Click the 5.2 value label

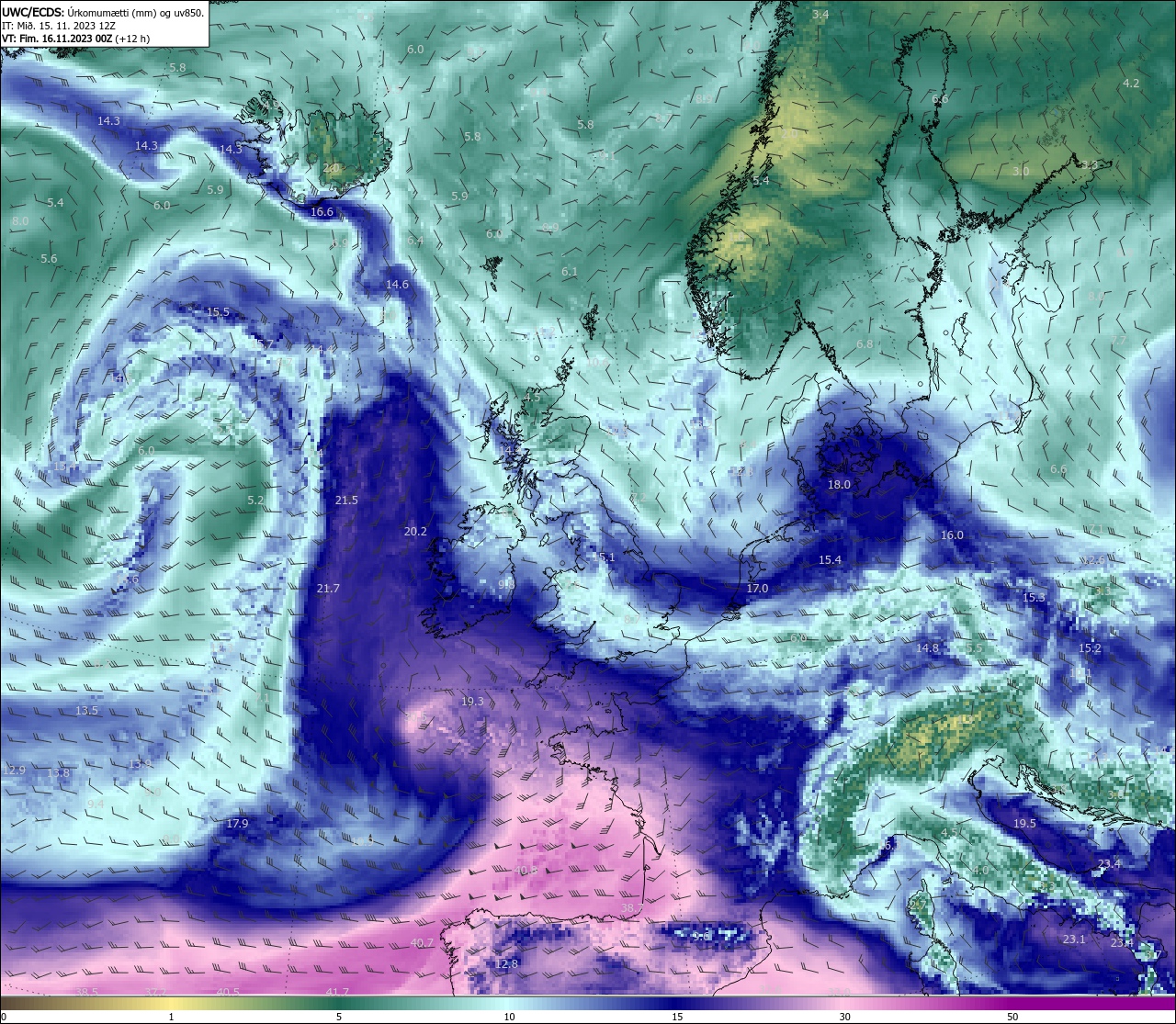255,500
